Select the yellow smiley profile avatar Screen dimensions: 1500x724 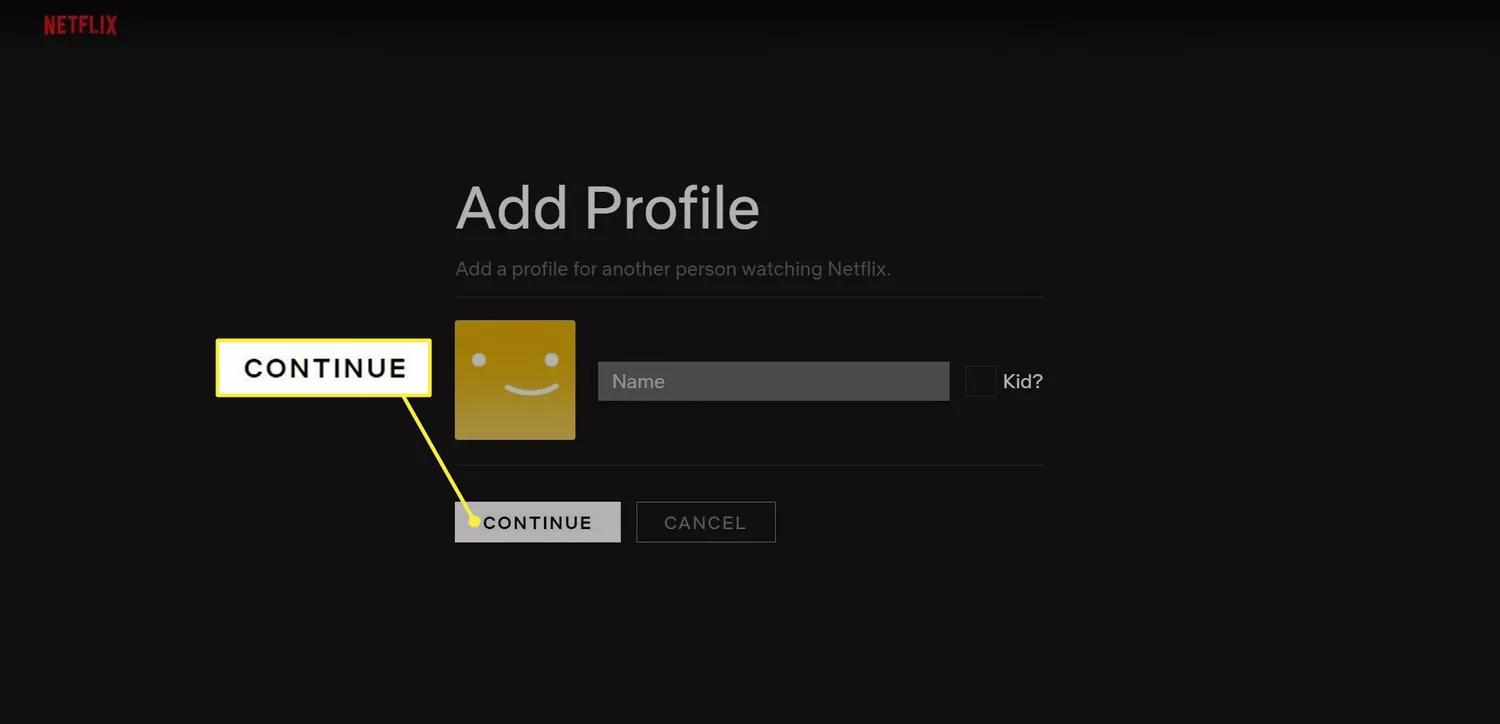click(x=515, y=380)
